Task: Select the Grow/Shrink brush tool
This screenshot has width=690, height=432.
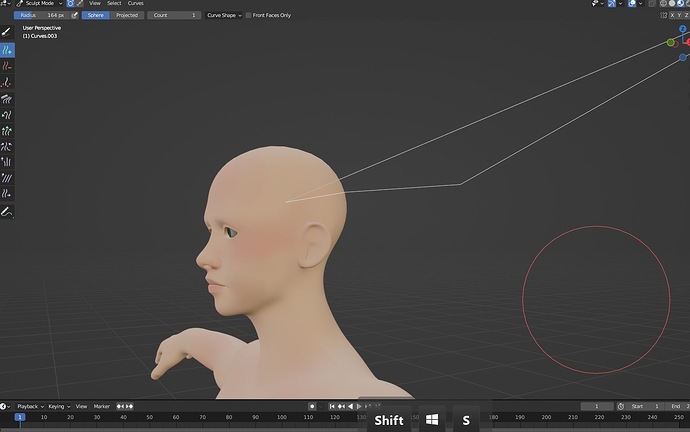Action: point(7,131)
